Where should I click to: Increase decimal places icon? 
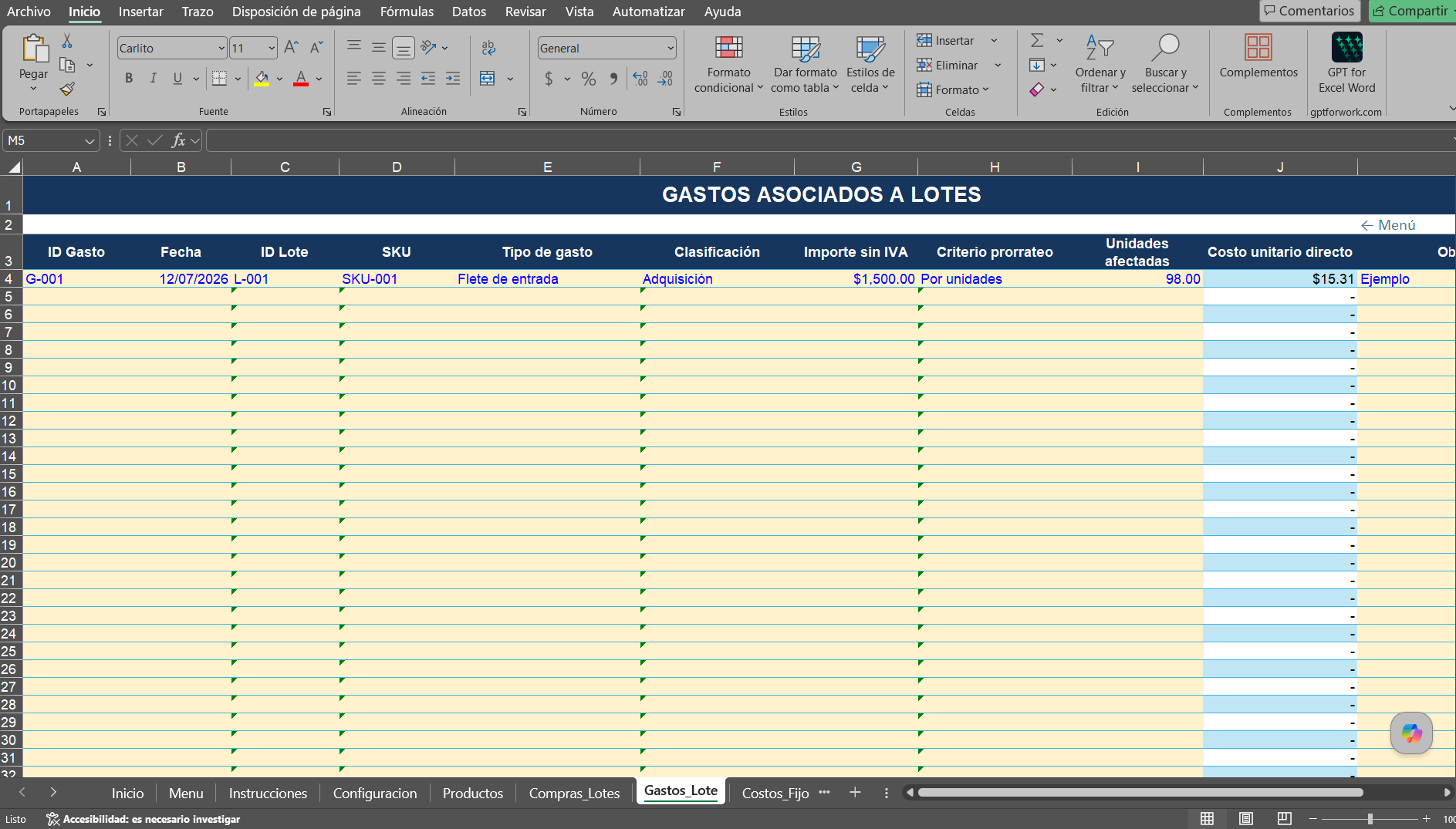coord(640,78)
